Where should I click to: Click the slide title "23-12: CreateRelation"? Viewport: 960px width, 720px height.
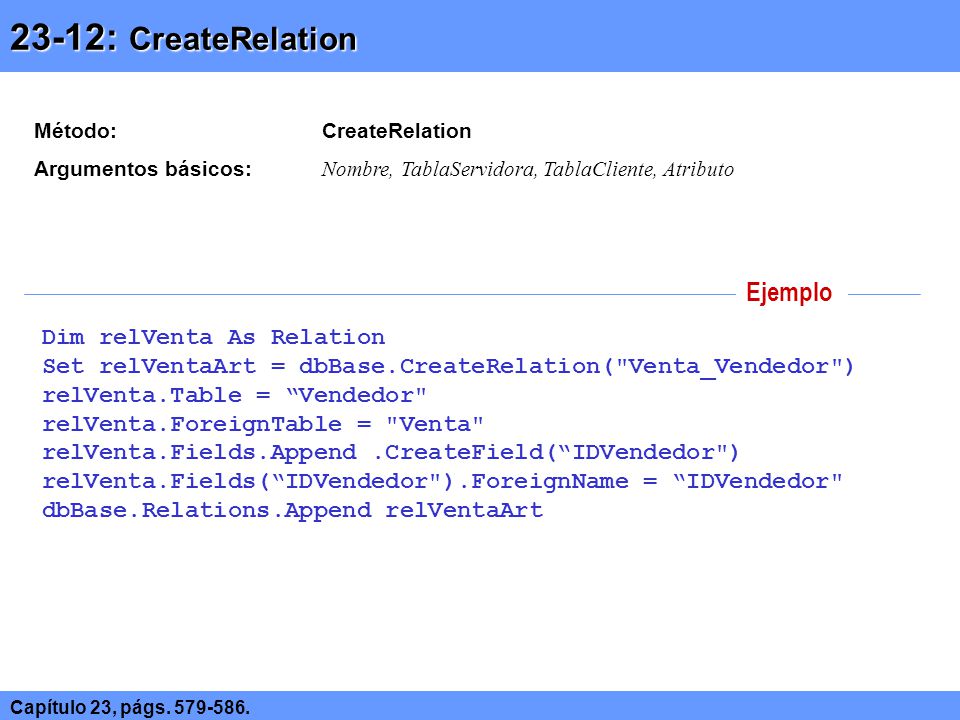(x=183, y=38)
